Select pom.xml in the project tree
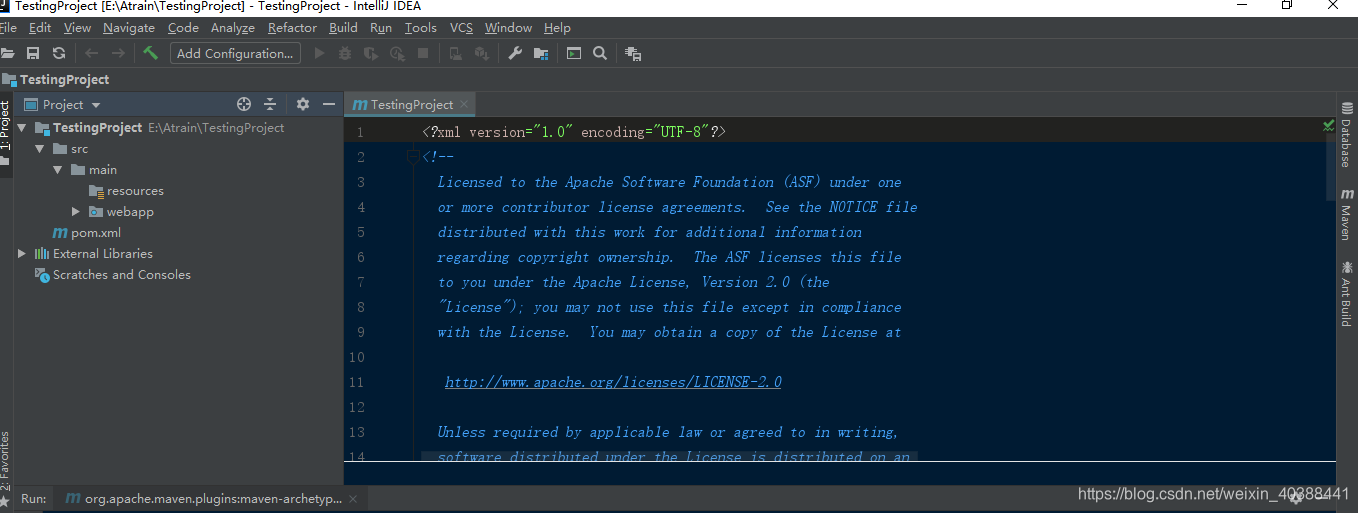The image size is (1358, 513). coord(87,233)
